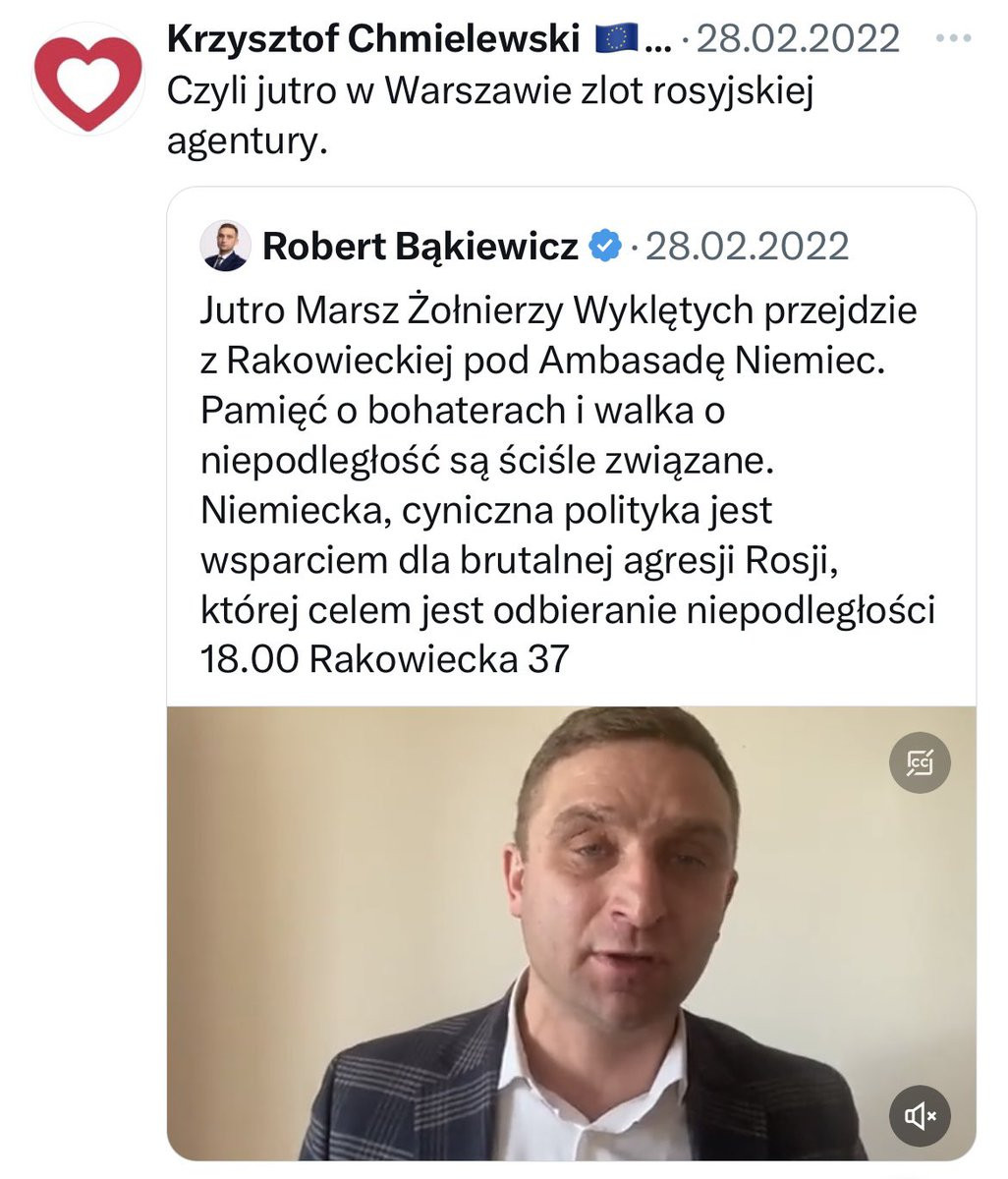The image size is (1008, 1179).
Task: Toggle closed captions on the video
Action: coord(920,762)
